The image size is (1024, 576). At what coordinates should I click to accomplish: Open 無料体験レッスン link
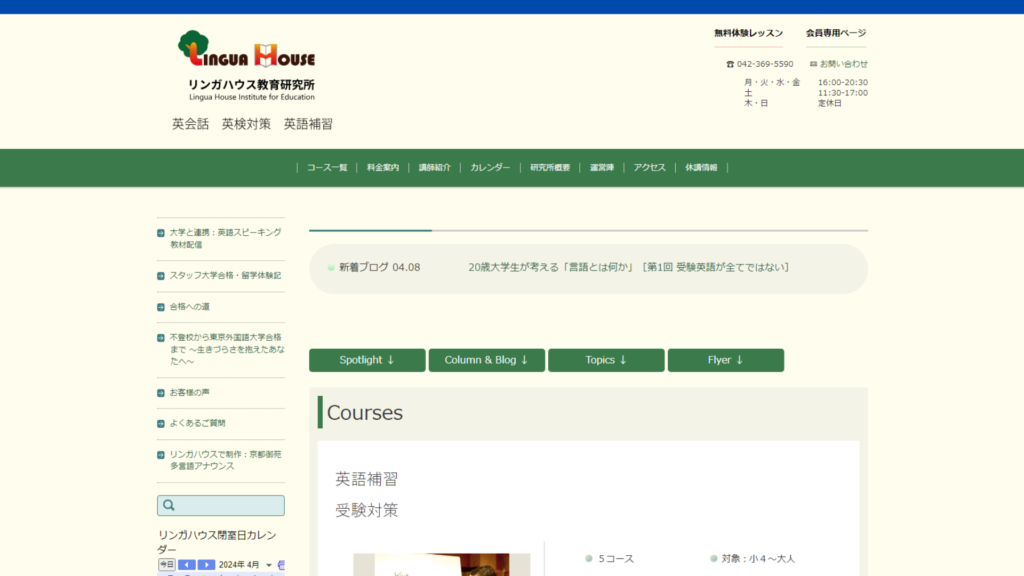(x=748, y=33)
